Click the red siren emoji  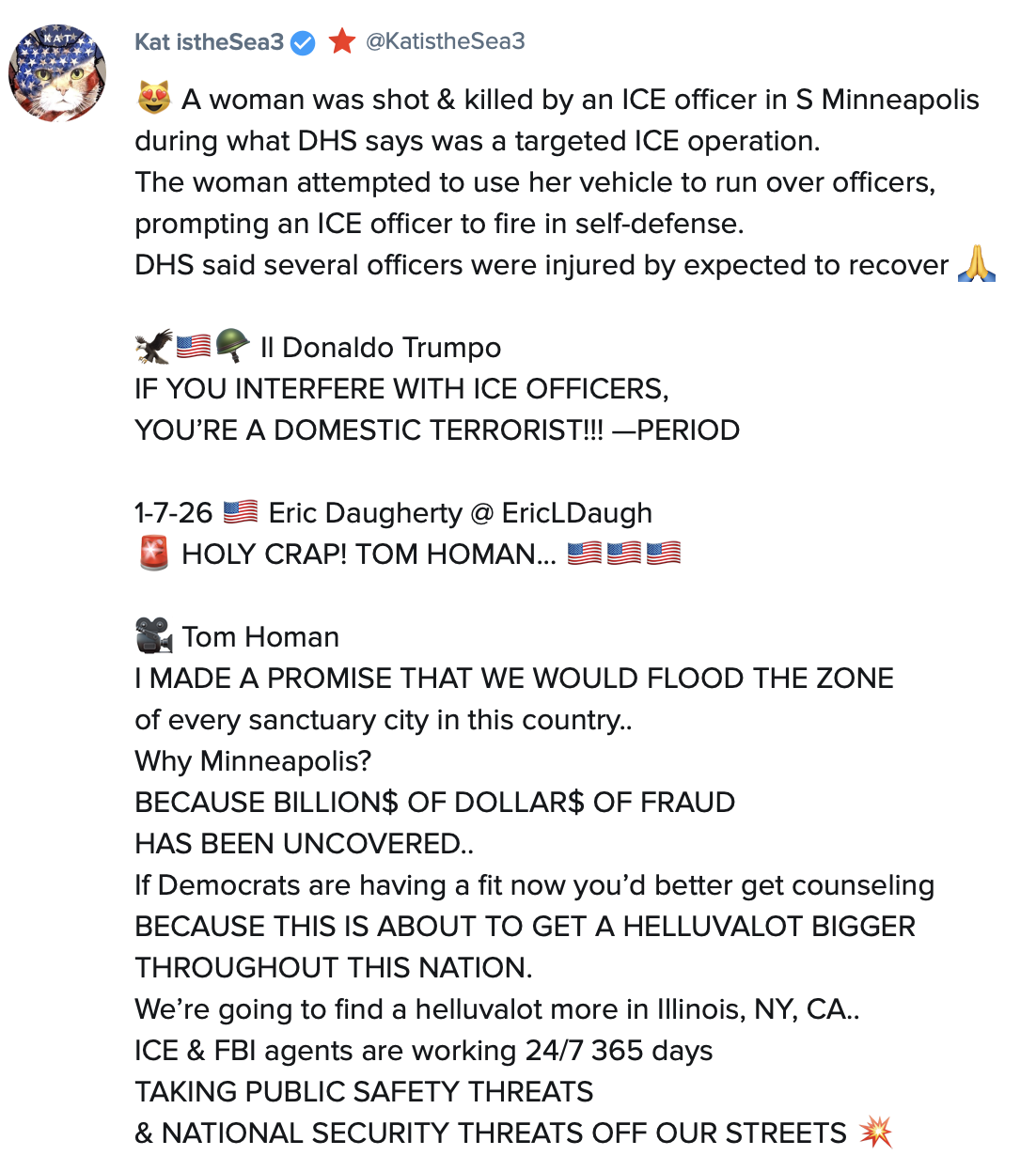[x=154, y=554]
